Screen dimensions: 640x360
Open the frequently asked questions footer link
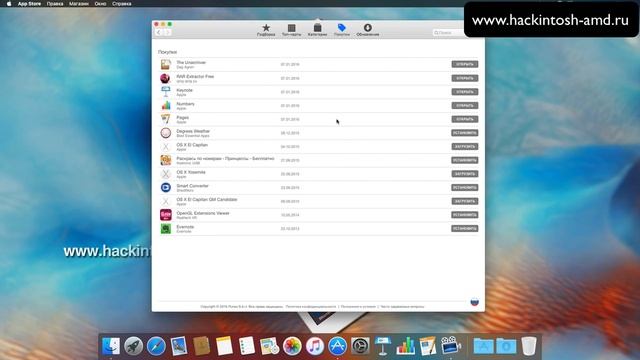click(x=402, y=307)
